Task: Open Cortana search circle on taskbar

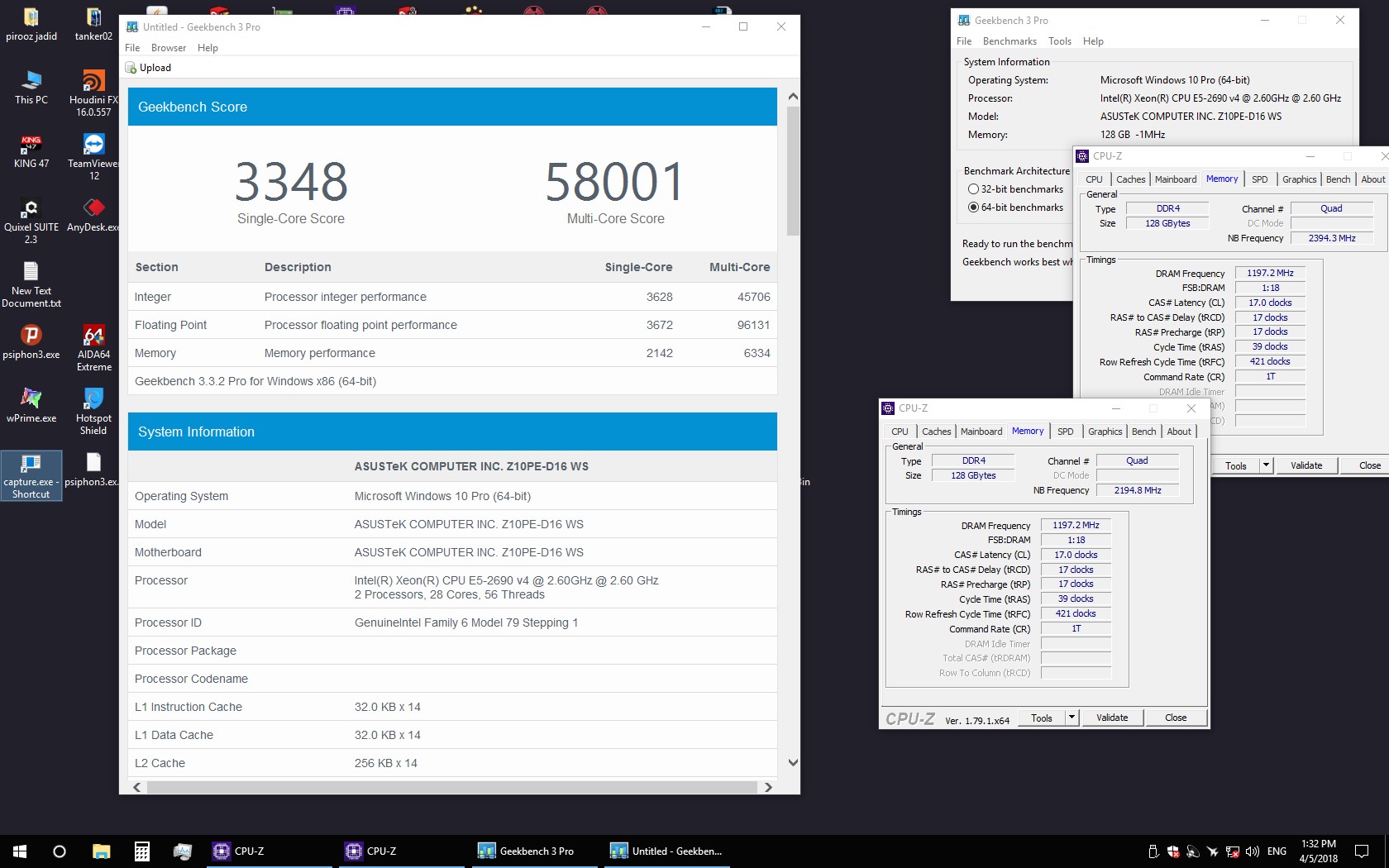Action: tap(60, 851)
